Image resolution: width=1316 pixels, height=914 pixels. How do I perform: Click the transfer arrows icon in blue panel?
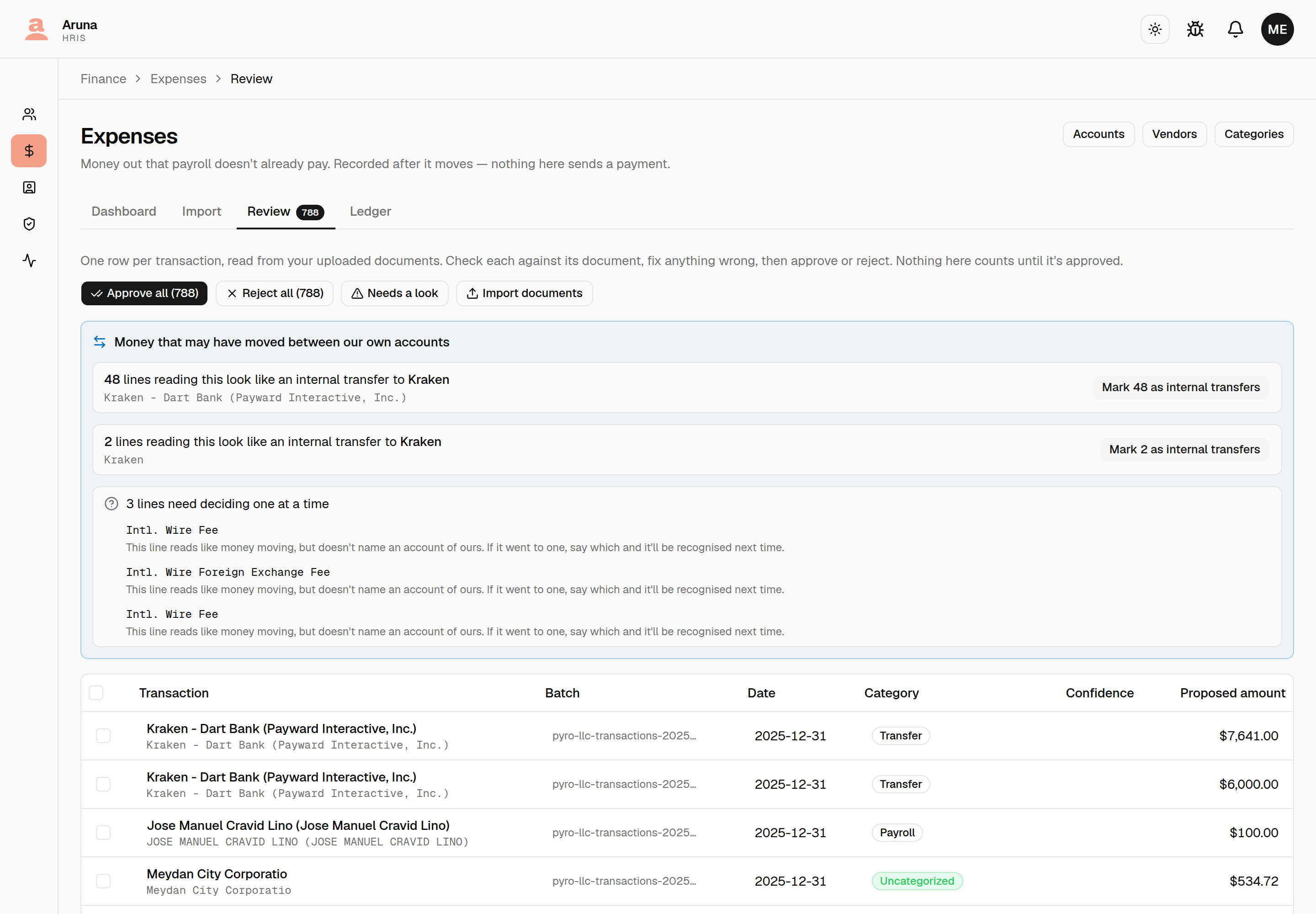100,342
